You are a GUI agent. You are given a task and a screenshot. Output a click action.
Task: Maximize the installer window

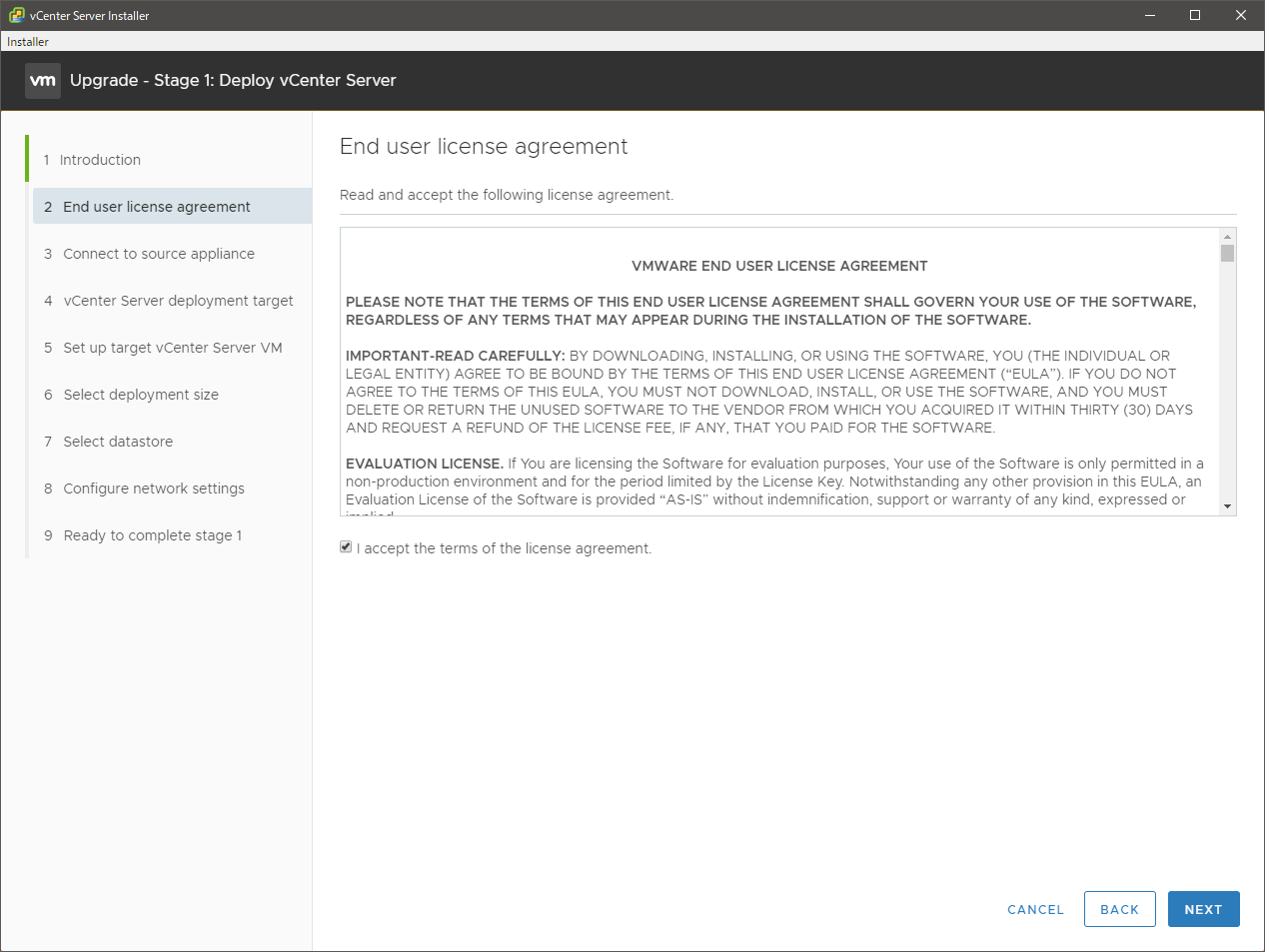pyautogui.click(x=1194, y=15)
